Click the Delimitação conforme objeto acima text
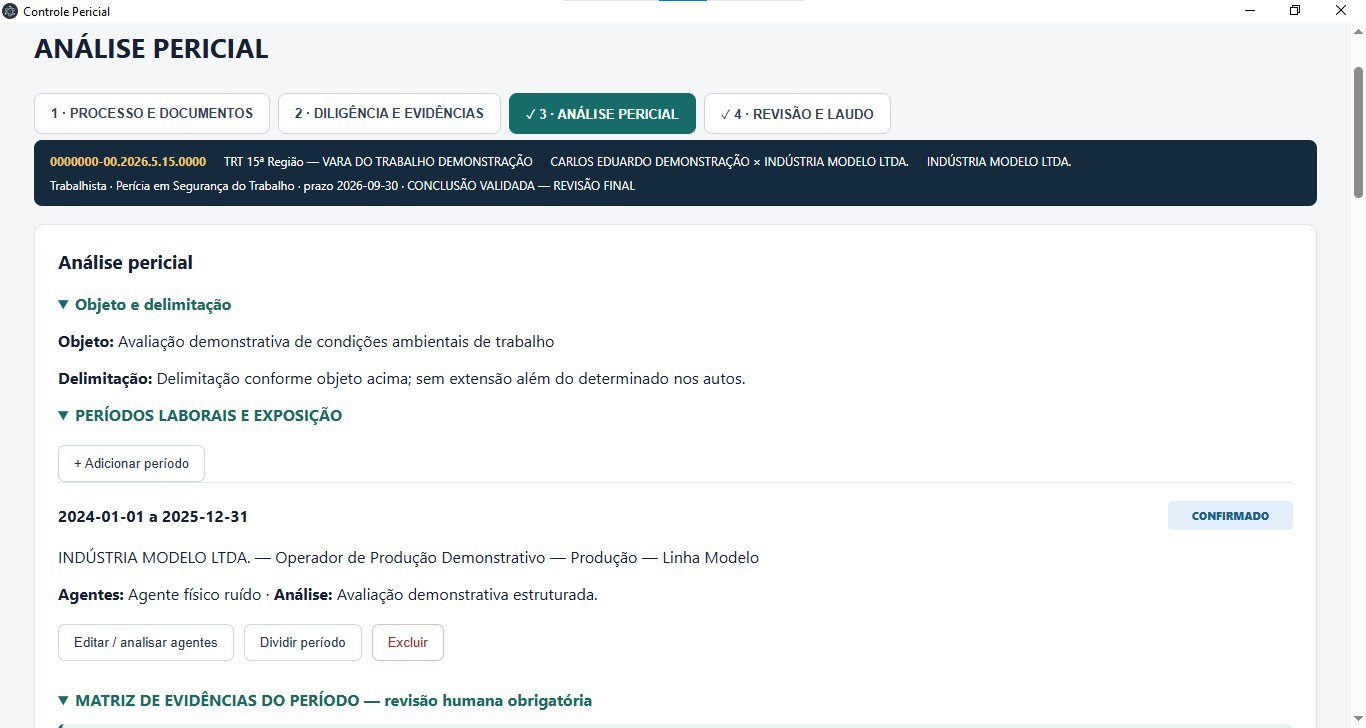This screenshot has height=728, width=1366. (402, 379)
